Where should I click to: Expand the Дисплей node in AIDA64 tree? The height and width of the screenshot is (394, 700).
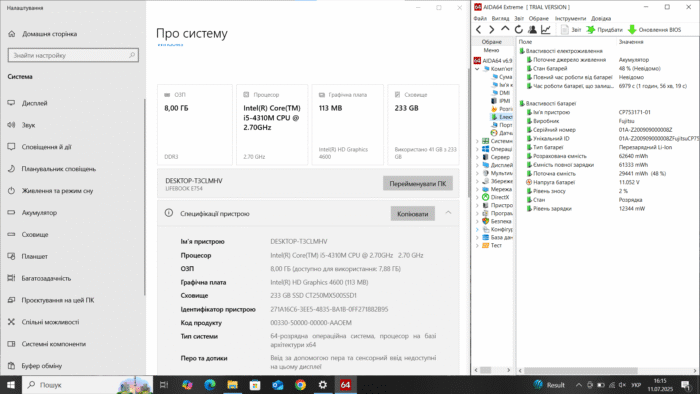[x=477, y=165]
